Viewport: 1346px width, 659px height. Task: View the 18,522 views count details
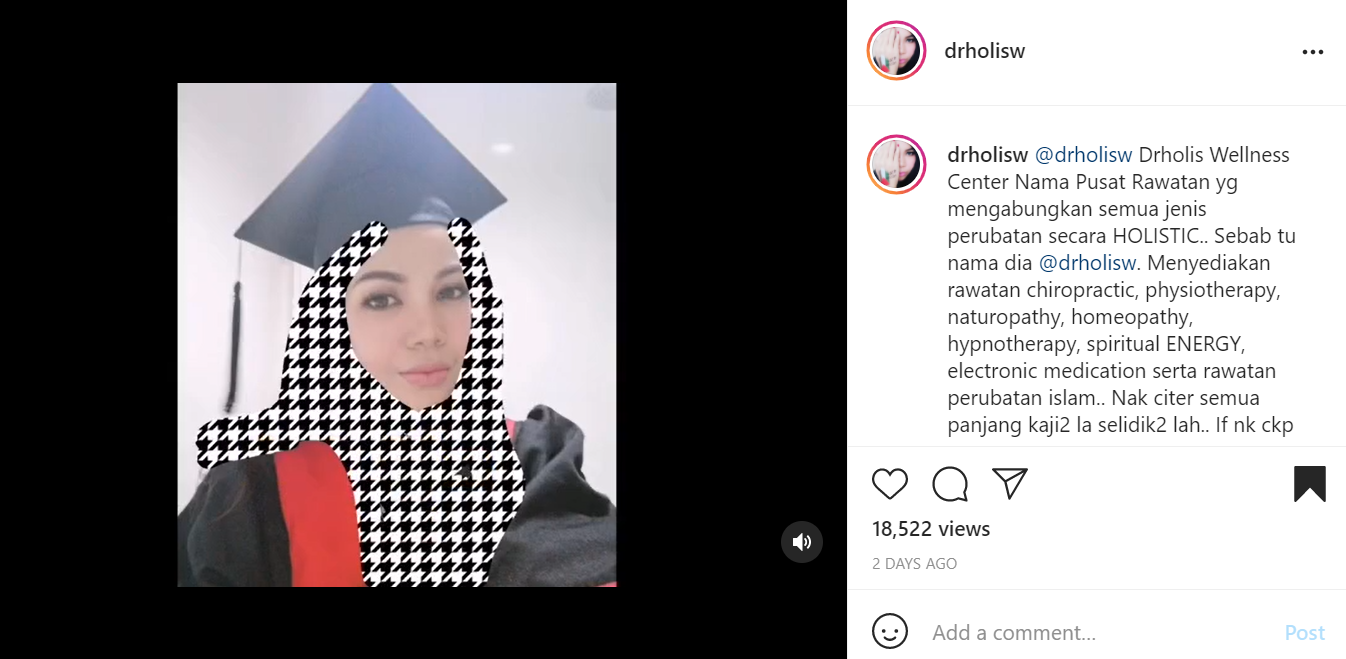931,529
